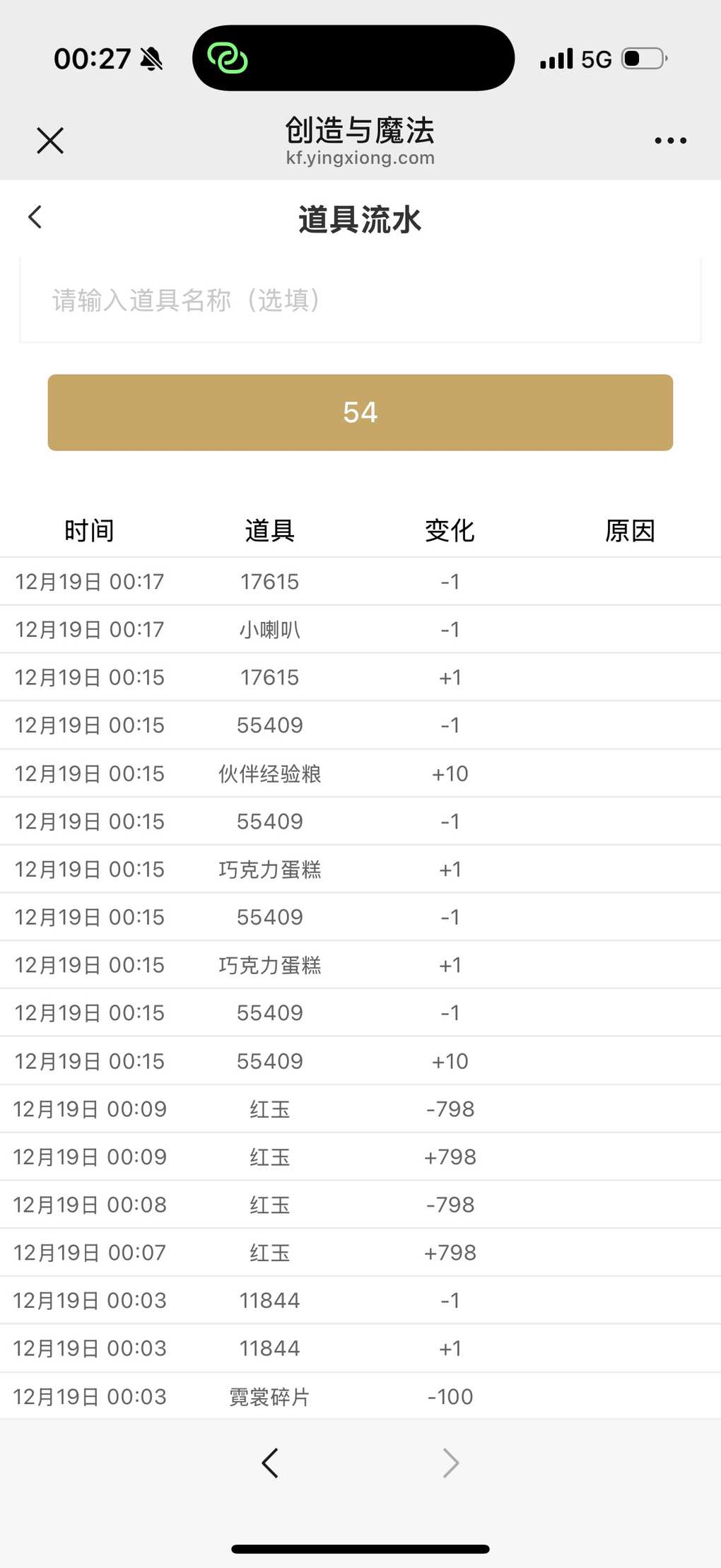Tap the browser forward arrow at bottom
721x1568 pixels.
[x=450, y=1463]
